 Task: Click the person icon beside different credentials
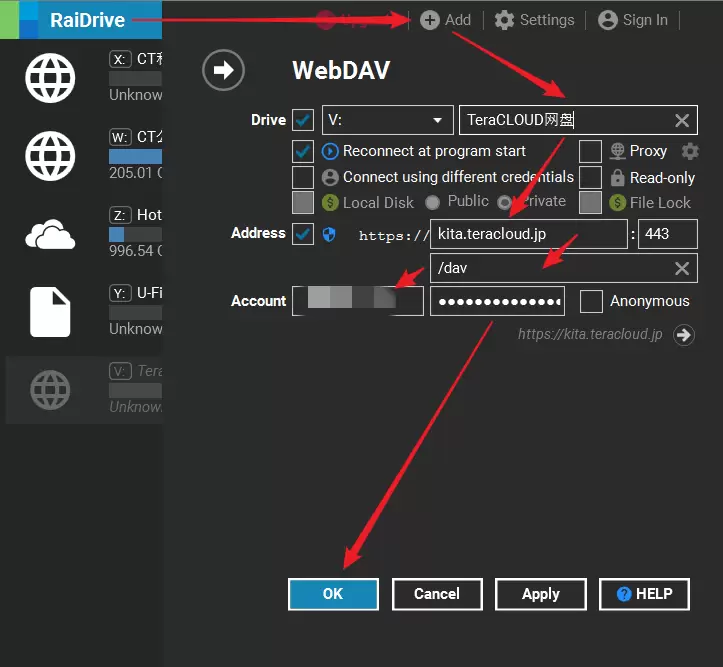330,177
